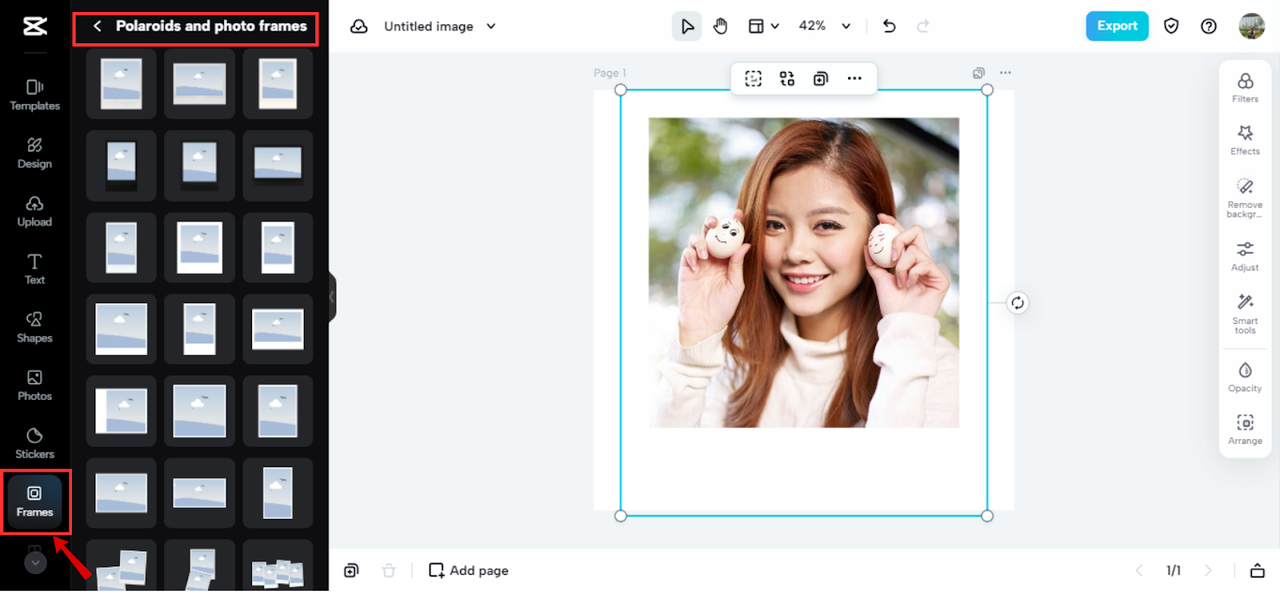1280x595 pixels.
Task: Open the user profile avatar
Action: [x=1252, y=26]
